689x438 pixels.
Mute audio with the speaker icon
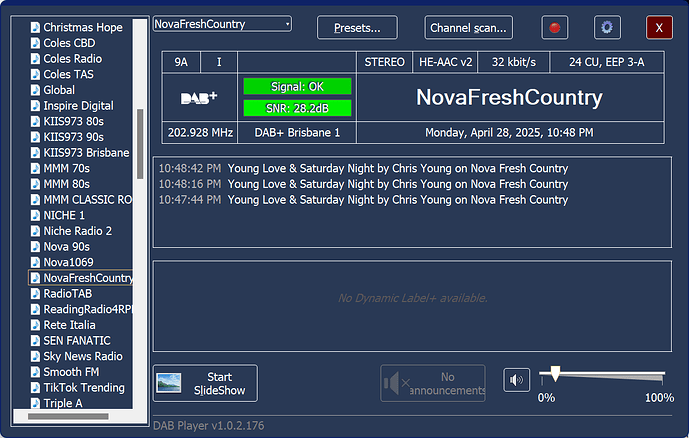coord(516,380)
